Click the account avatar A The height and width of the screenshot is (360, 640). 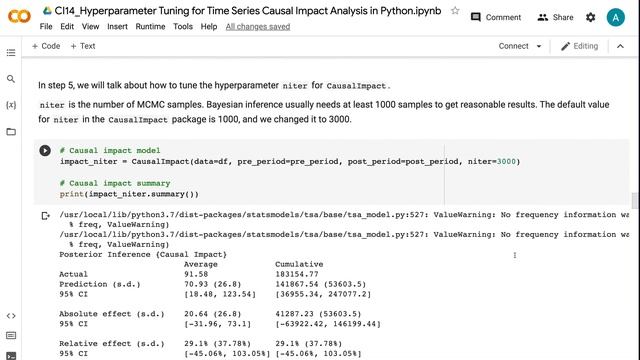click(x=615, y=18)
